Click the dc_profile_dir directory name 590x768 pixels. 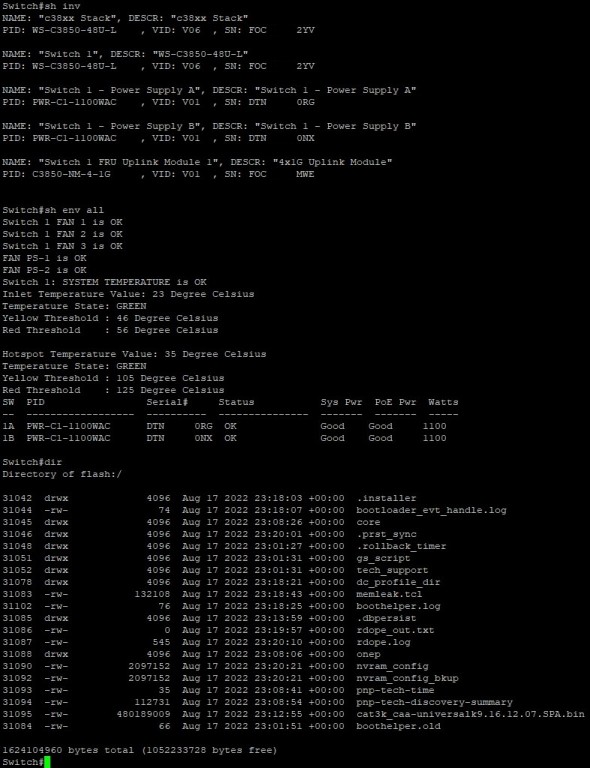(x=398, y=582)
